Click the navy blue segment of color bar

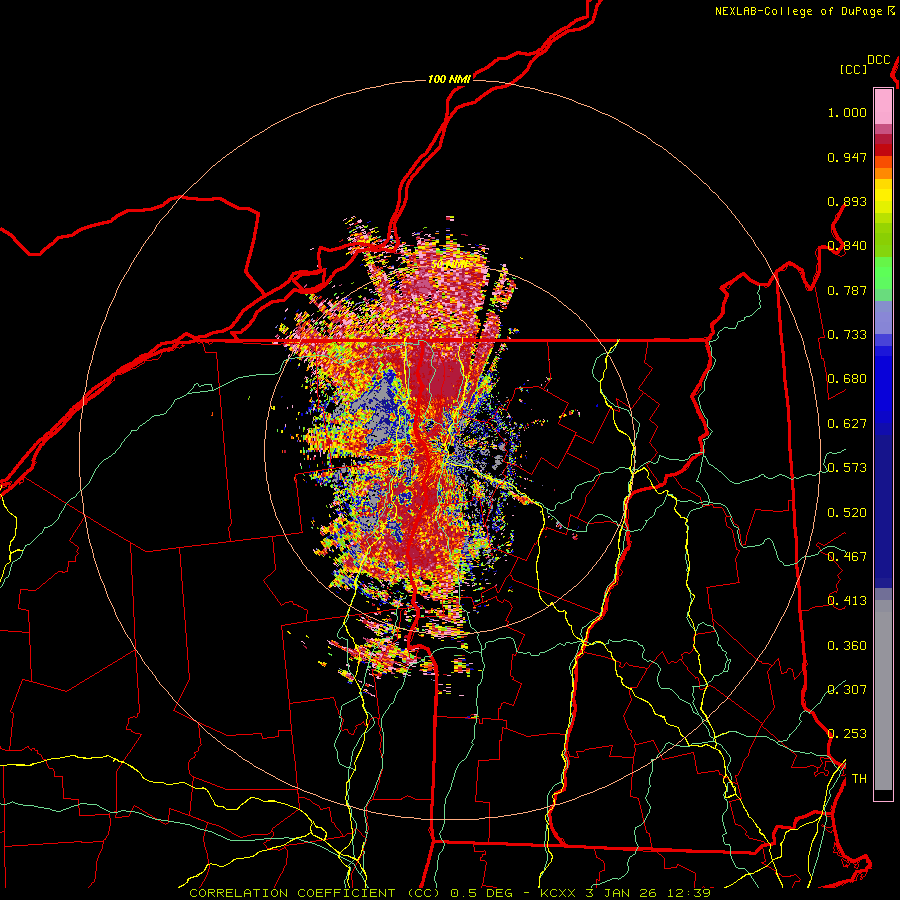[883, 511]
